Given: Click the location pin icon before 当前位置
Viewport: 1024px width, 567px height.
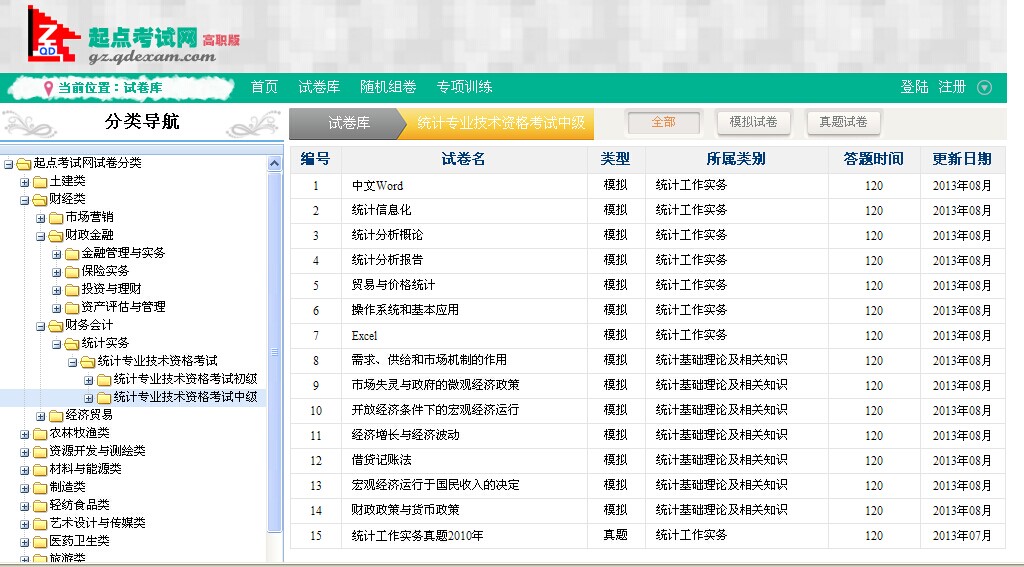Looking at the screenshot, I should point(48,88).
